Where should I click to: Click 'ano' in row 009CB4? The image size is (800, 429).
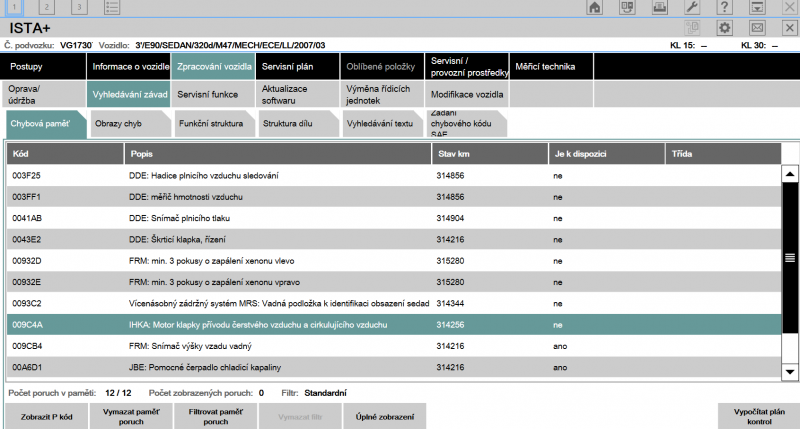coord(560,346)
